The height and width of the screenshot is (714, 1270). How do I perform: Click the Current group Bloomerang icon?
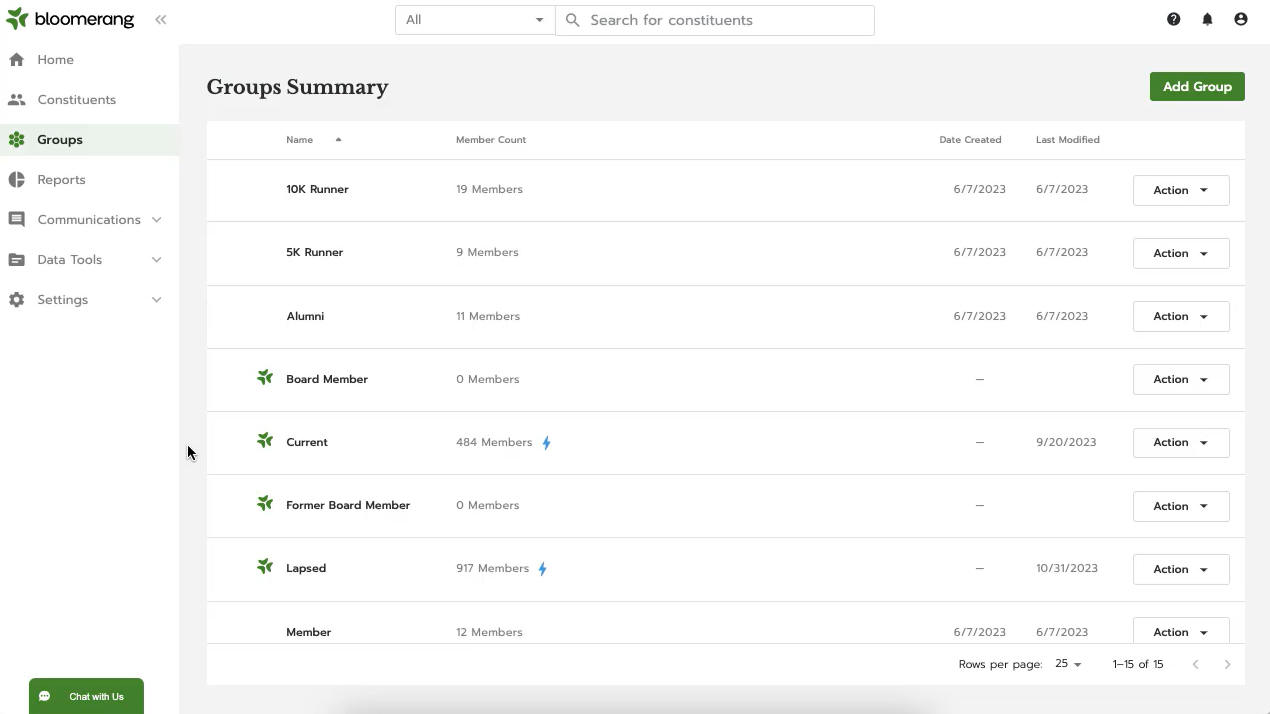coord(265,441)
